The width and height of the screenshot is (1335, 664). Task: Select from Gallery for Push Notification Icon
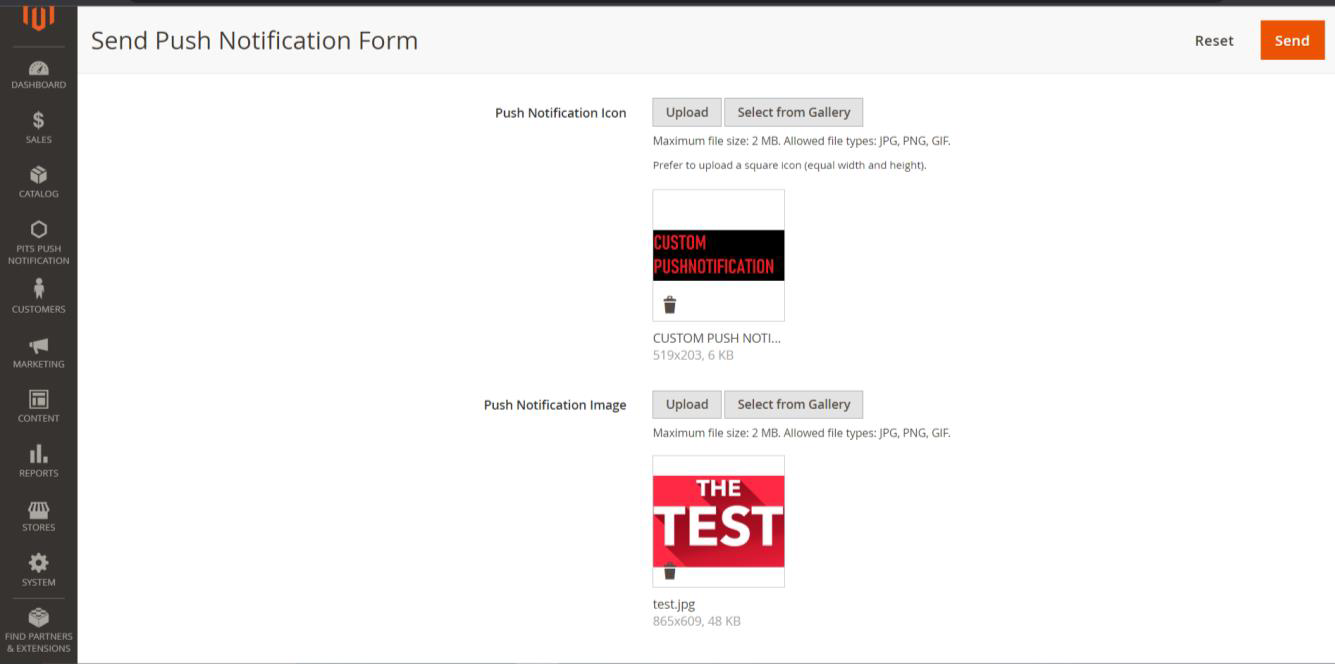(793, 112)
